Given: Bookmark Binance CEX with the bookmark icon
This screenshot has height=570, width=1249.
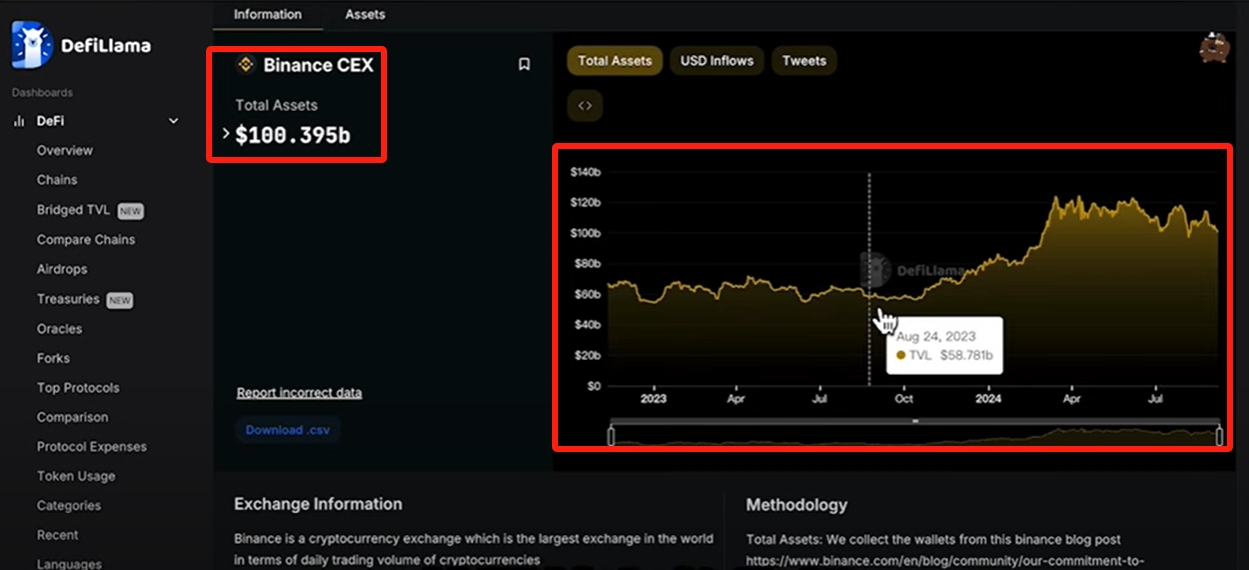Looking at the screenshot, I should coord(524,65).
